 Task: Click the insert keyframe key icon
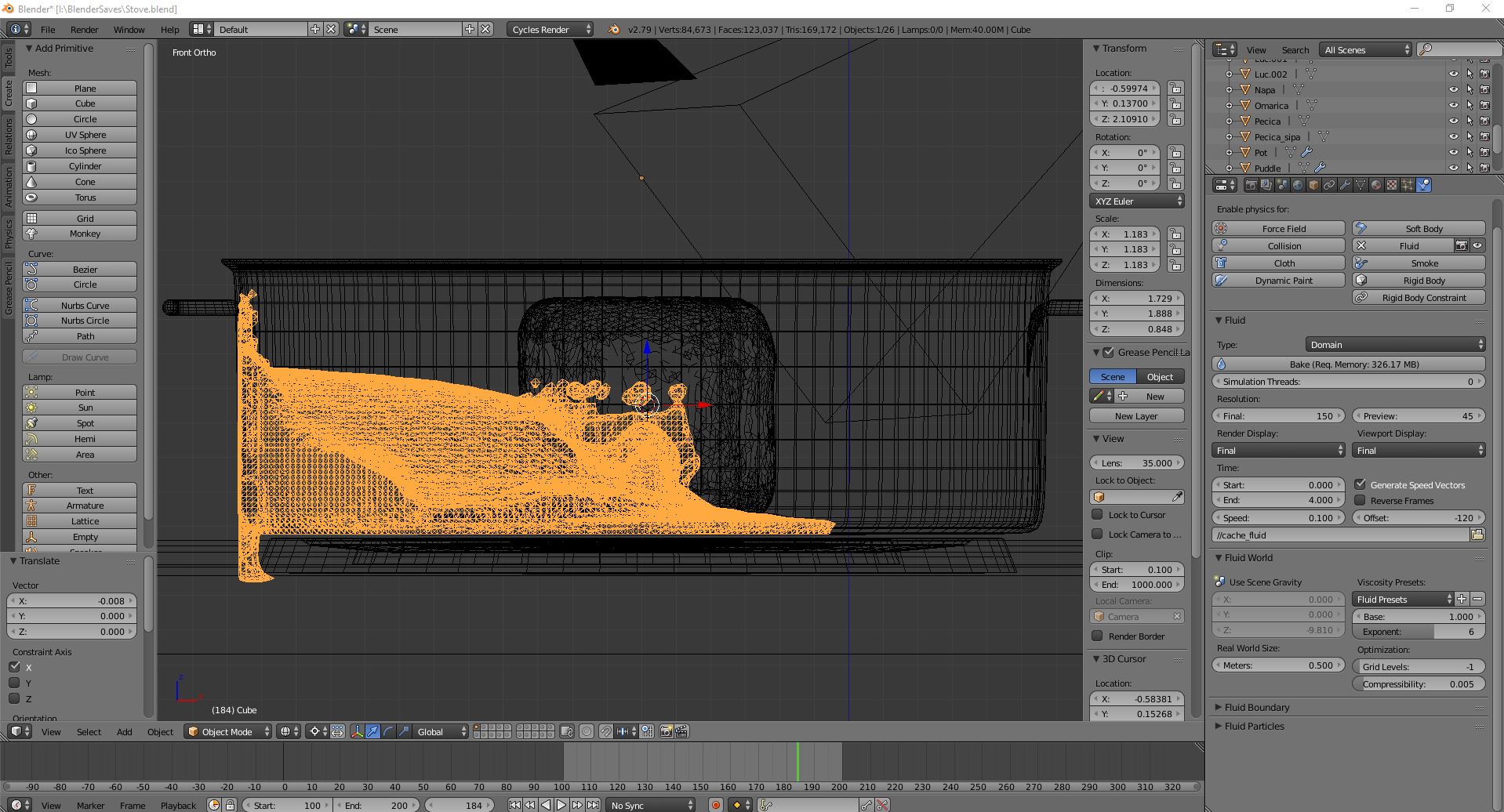tap(866, 805)
